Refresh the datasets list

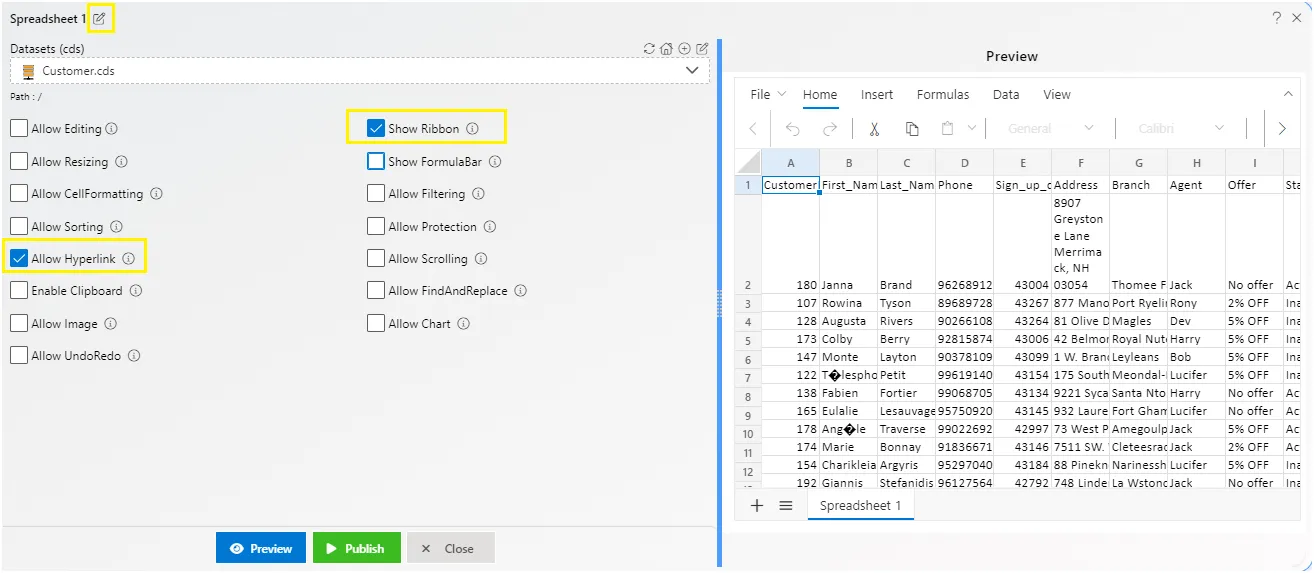649,48
